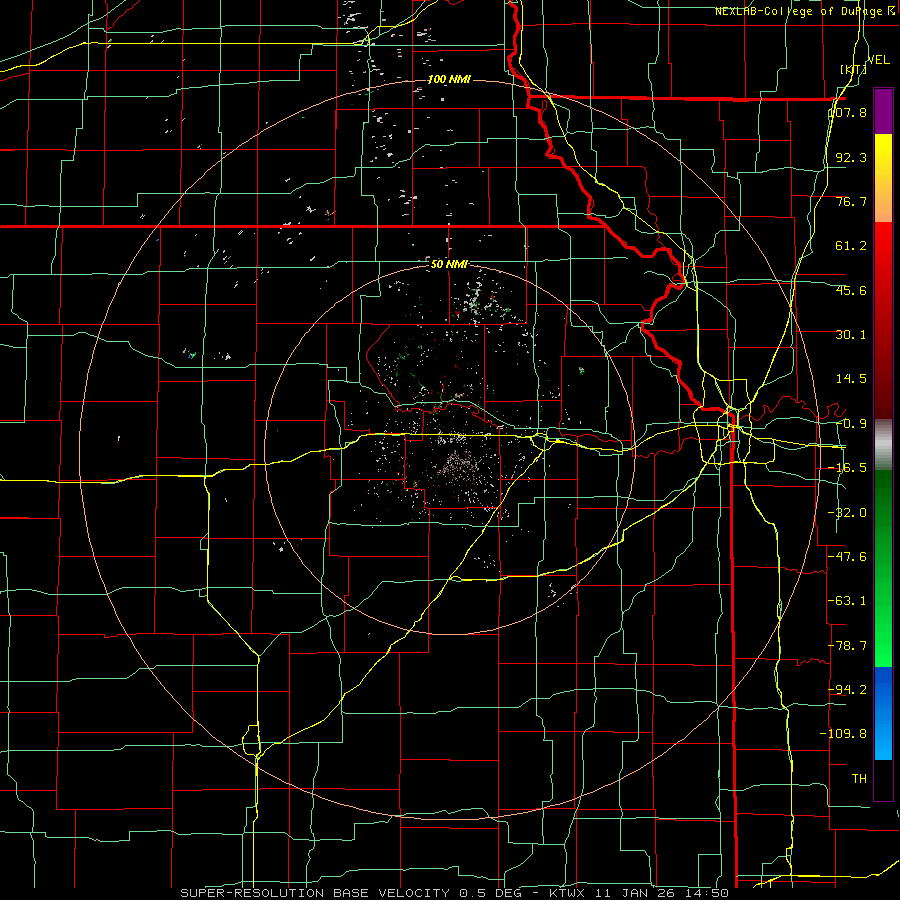Click the -78.7 velocity scale value
The height and width of the screenshot is (900, 900).
[x=848, y=645]
